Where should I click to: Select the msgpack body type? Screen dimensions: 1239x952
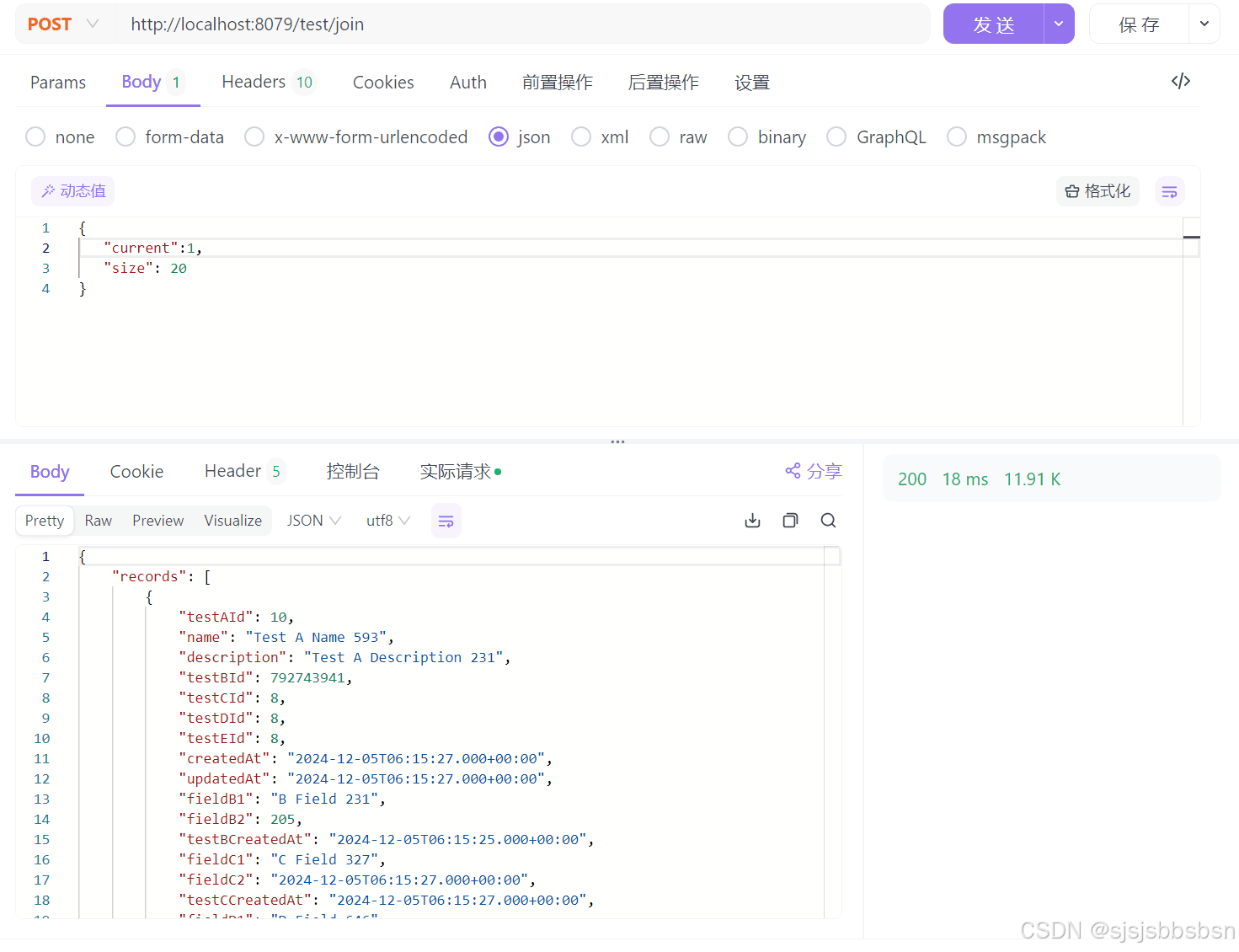pos(996,137)
